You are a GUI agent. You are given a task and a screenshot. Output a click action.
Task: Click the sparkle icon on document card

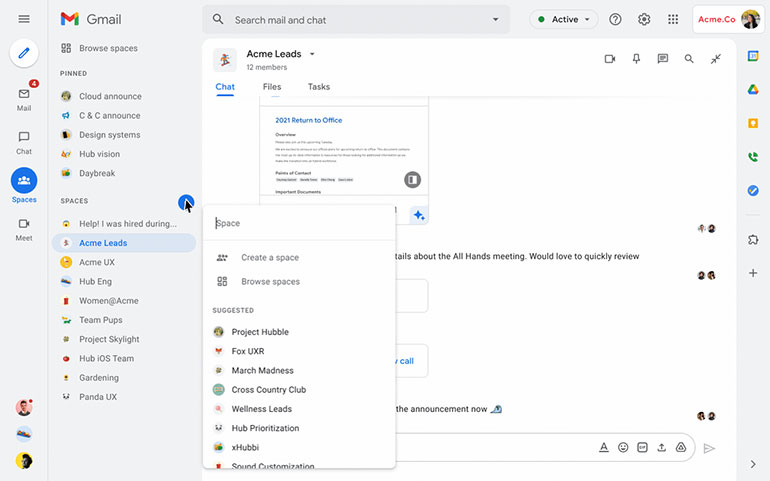tap(419, 215)
